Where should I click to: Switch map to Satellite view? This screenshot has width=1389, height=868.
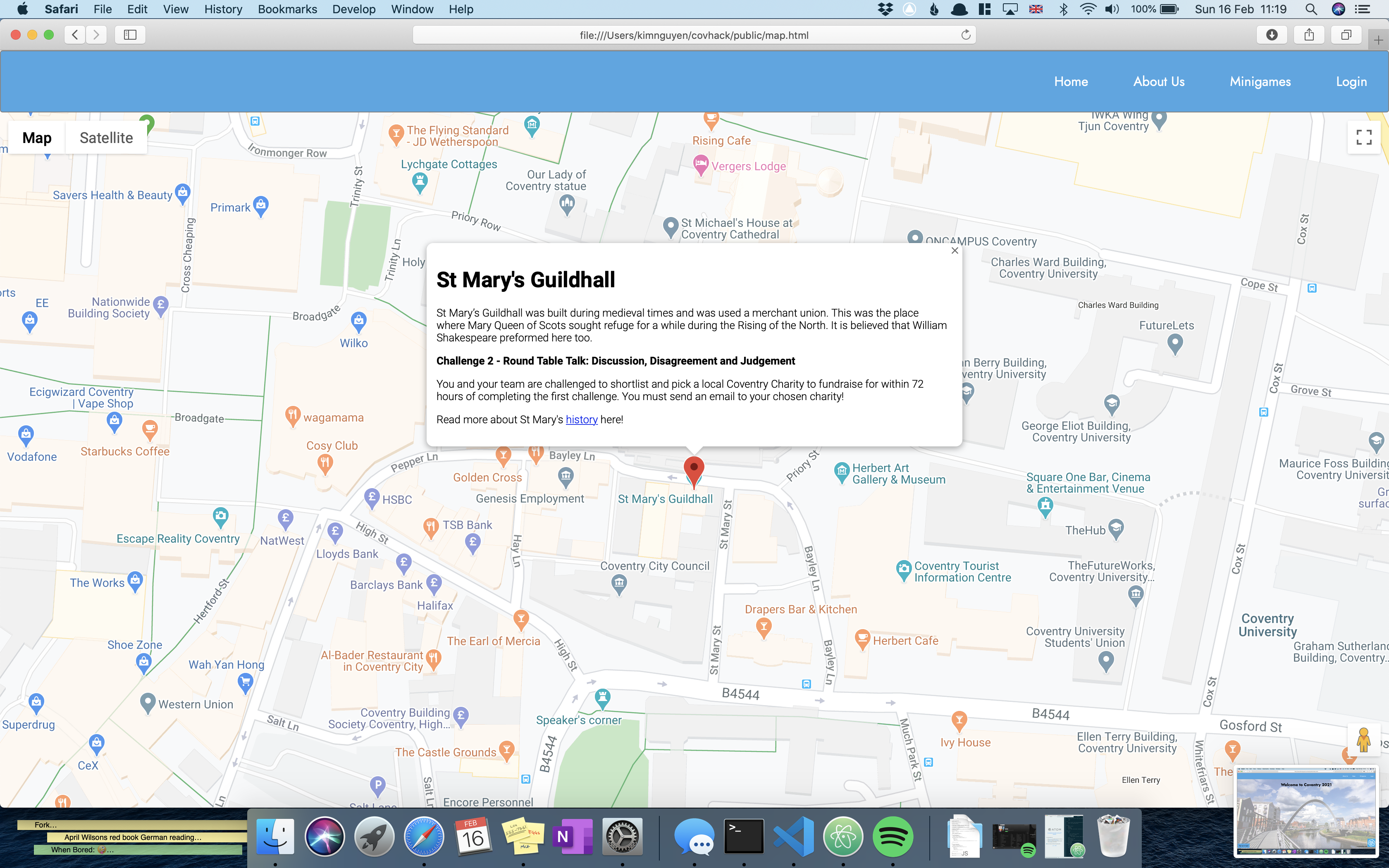coord(106,138)
